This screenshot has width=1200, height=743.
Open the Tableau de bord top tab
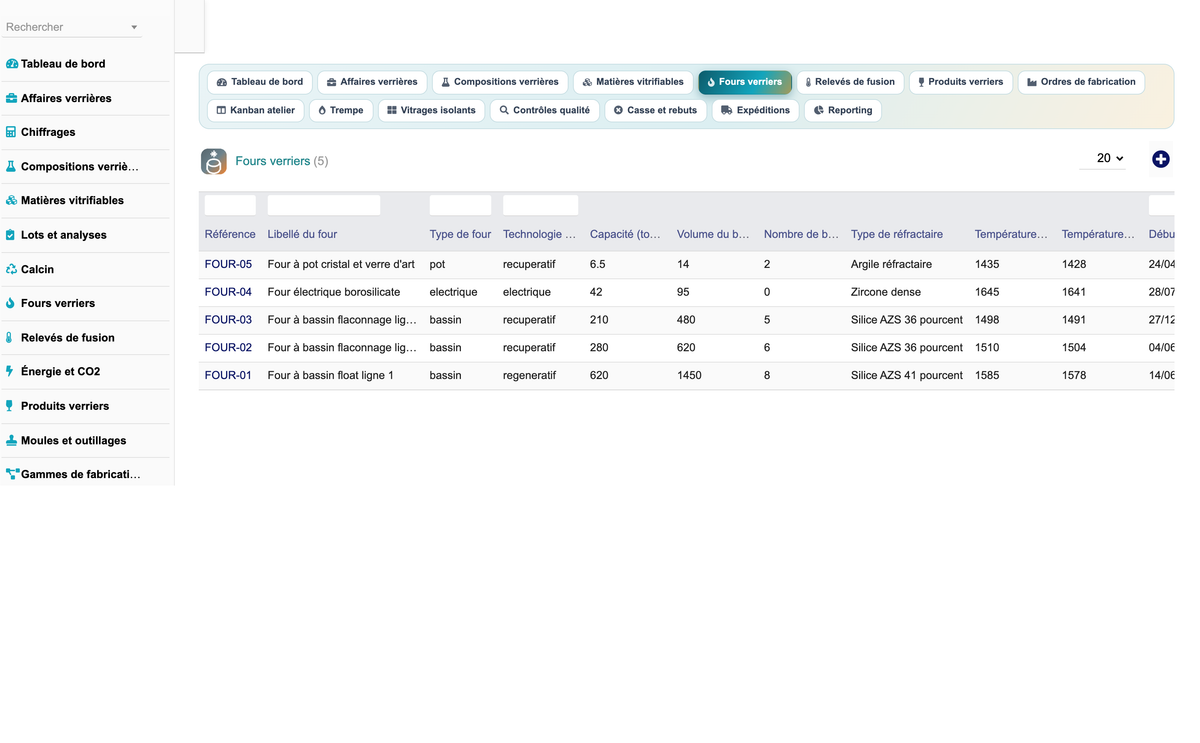tap(260, 82)
